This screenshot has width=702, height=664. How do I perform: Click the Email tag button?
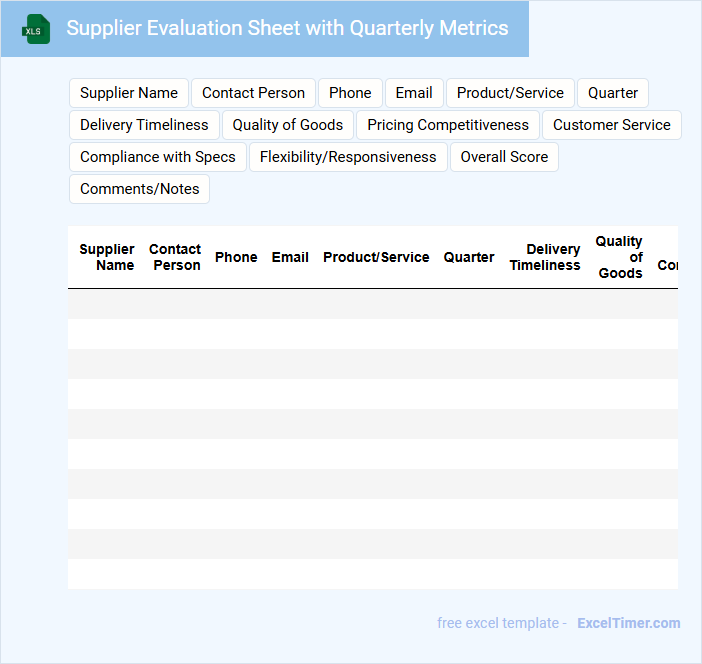coord(414,93)
